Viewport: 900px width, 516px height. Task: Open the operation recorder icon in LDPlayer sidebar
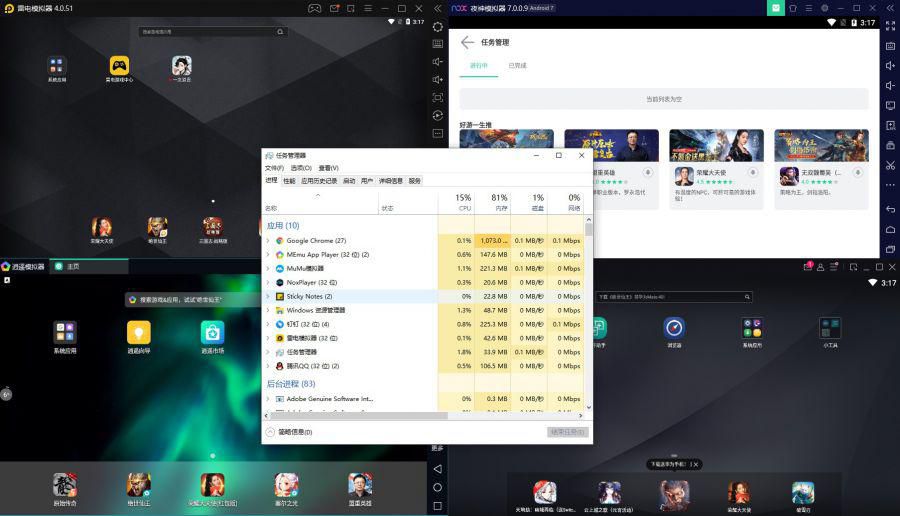pyautogui.click(x=437, y=115)
